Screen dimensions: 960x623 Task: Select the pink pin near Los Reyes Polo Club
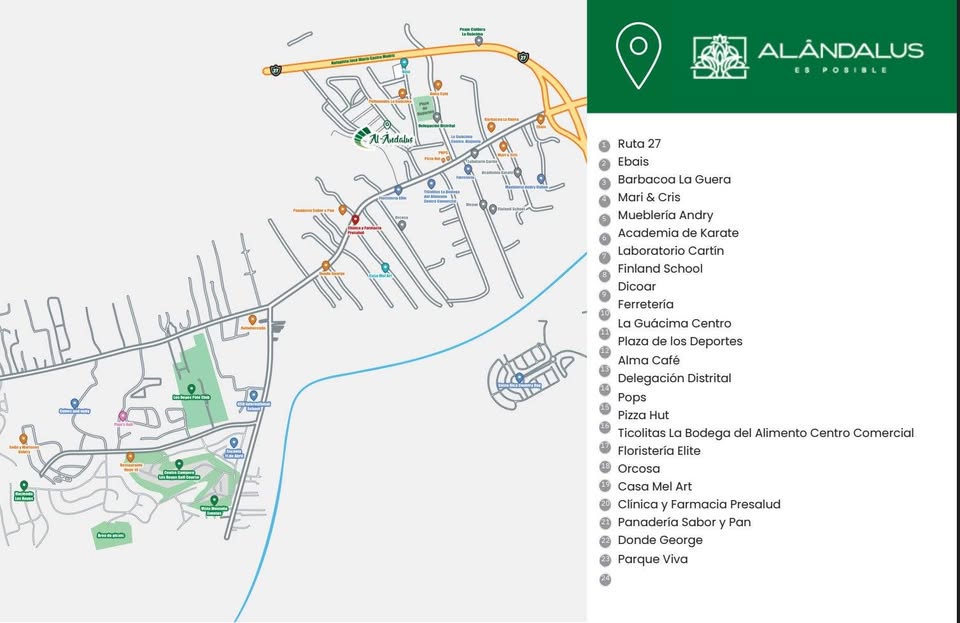[x=122, y=416]
